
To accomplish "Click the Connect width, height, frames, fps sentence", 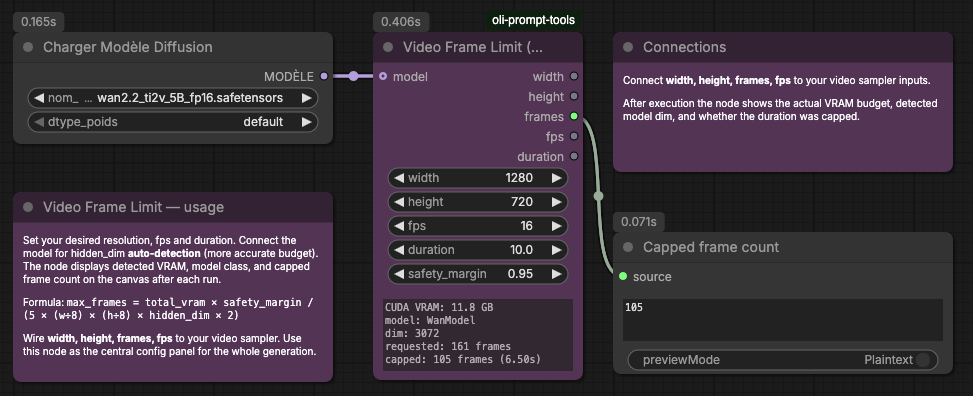I will pos(776,81).
